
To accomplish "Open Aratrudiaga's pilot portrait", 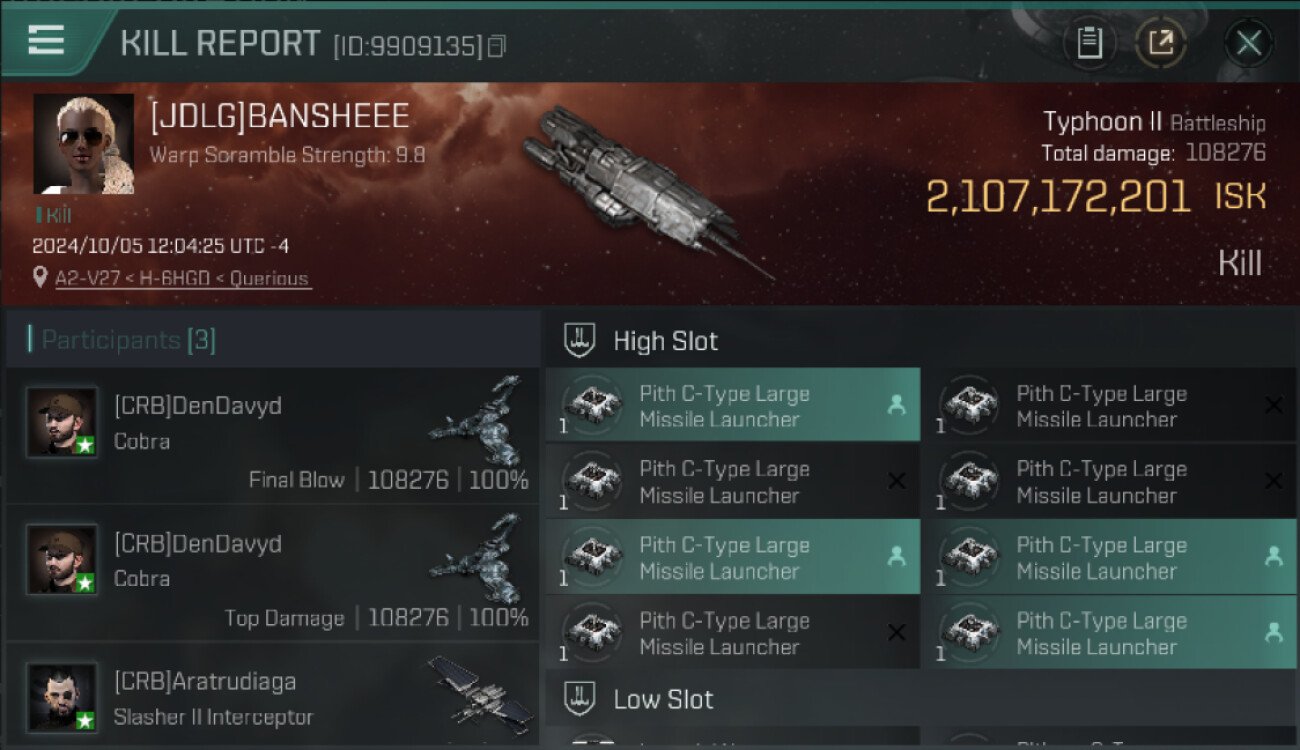I will (62, 697).
